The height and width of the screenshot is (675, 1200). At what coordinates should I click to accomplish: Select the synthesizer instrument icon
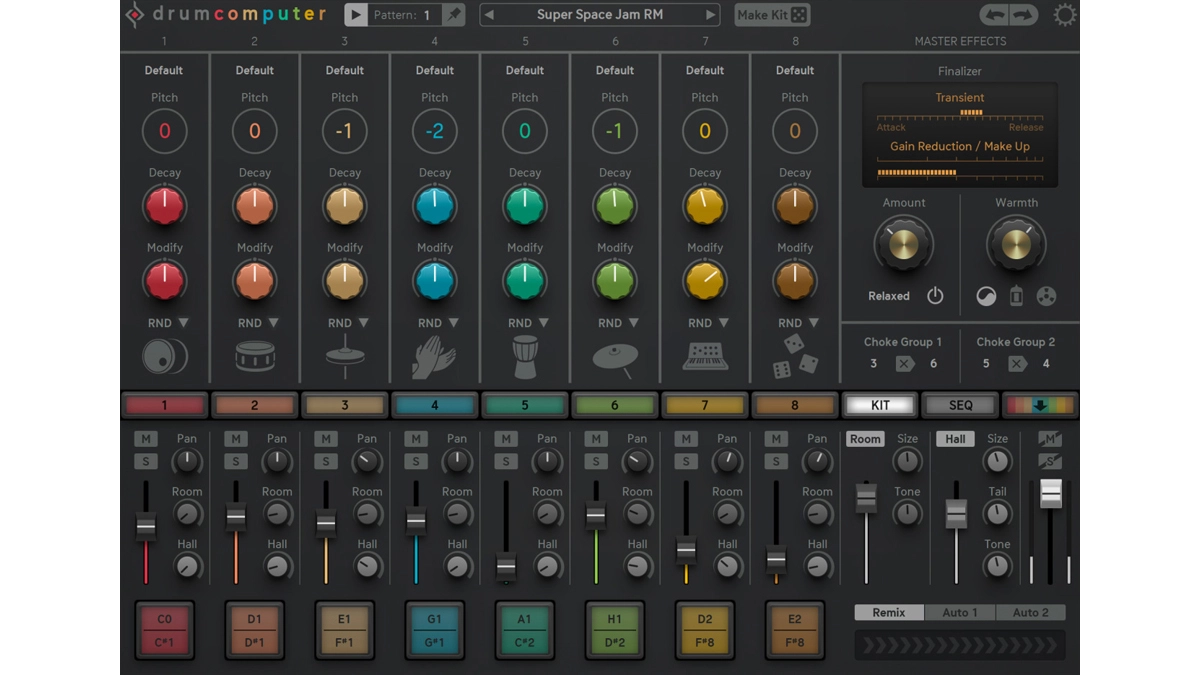tap(705, 356)
